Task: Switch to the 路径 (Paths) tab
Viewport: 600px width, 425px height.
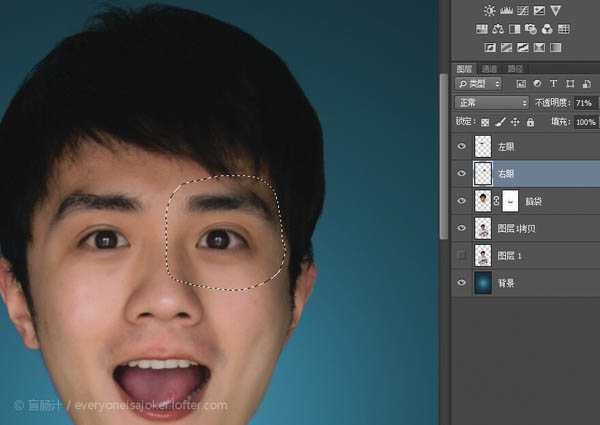Action: pos(515,69)
